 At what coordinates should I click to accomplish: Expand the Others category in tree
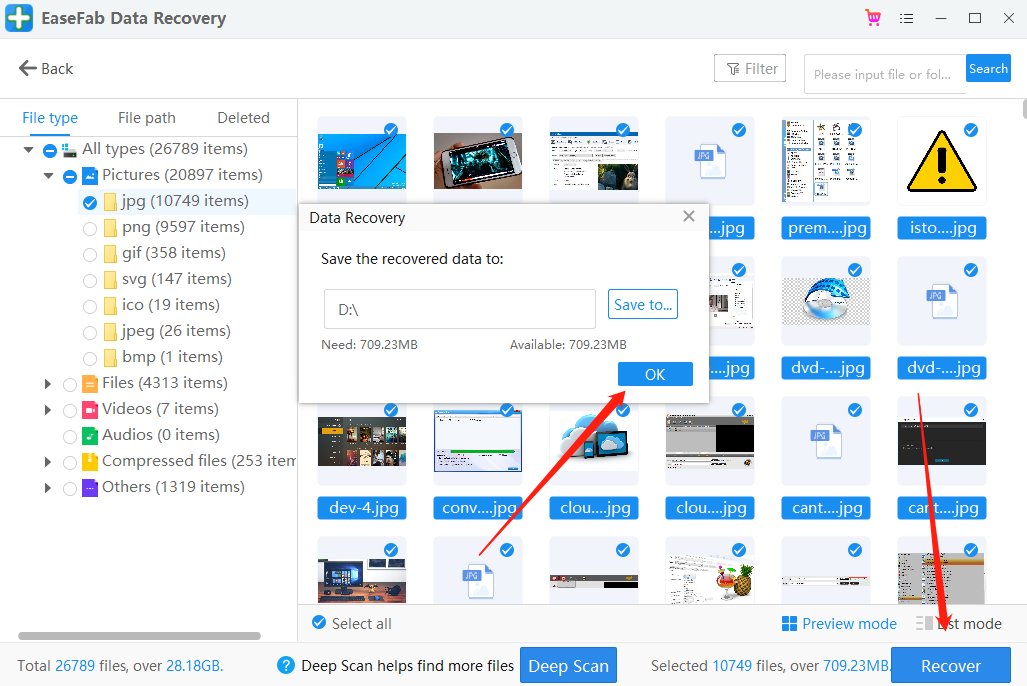click(x=48, y=487)
